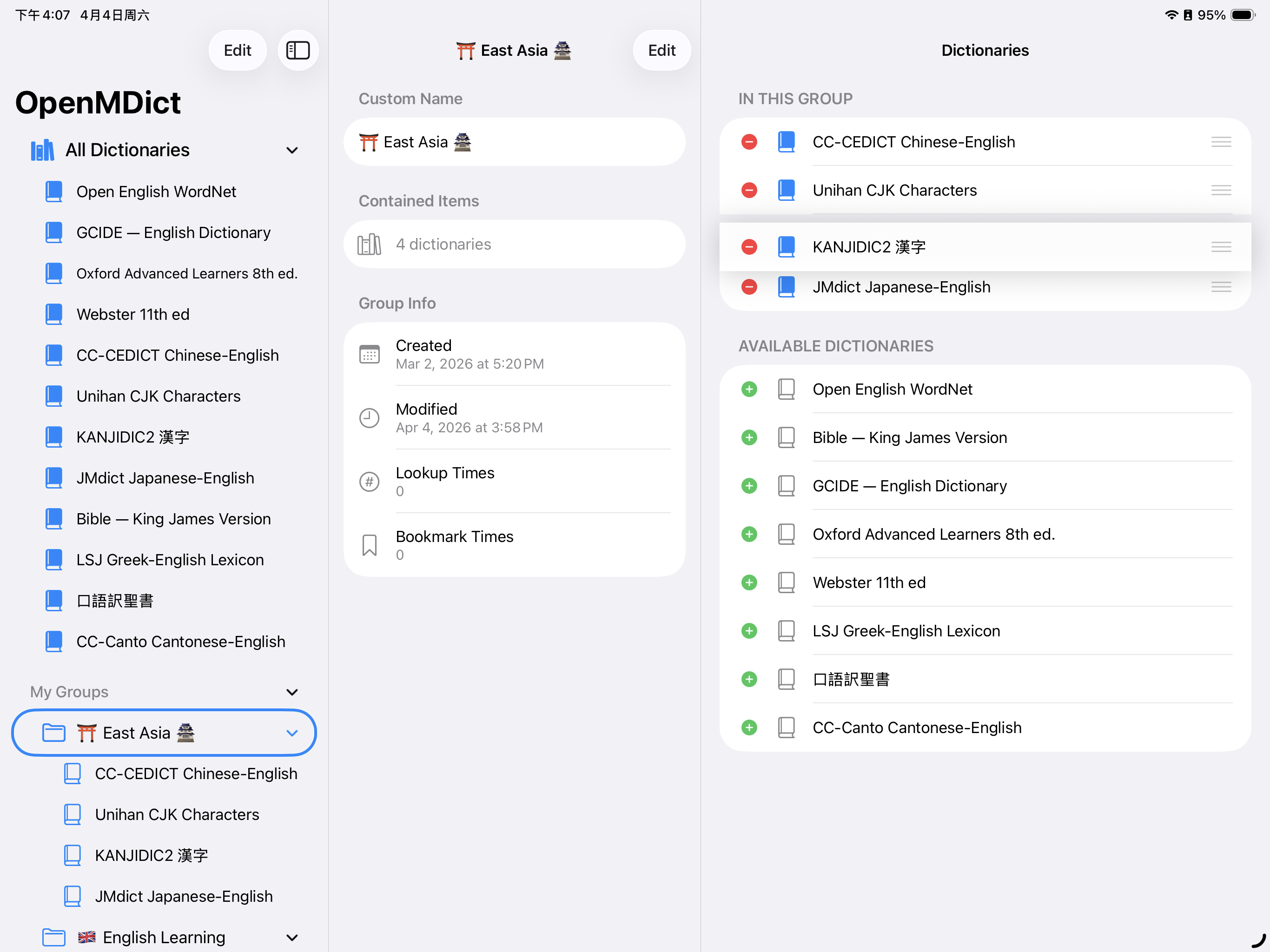Remove Unihan CJK Characters from group
1270x952 pixels.
coord(749,190)
